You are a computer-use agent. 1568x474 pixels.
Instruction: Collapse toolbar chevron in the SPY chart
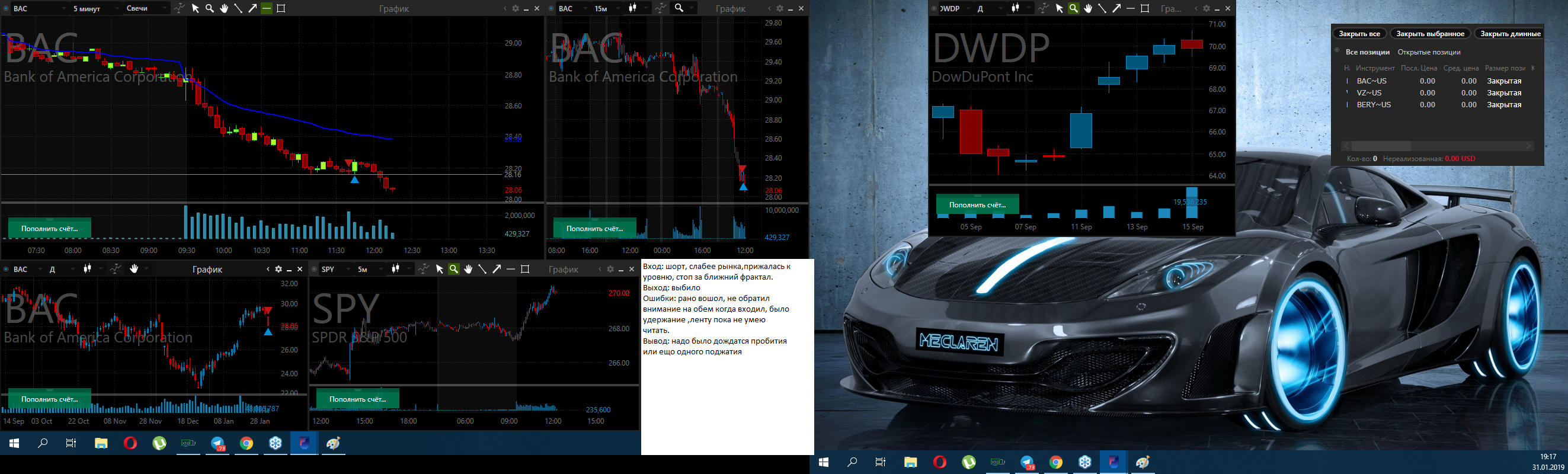pyautogui.click(x=601, y=269)
